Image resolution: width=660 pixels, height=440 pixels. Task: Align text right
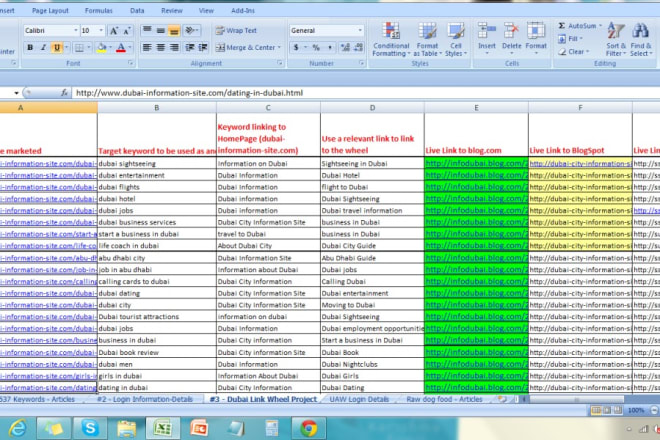(174, 48)
